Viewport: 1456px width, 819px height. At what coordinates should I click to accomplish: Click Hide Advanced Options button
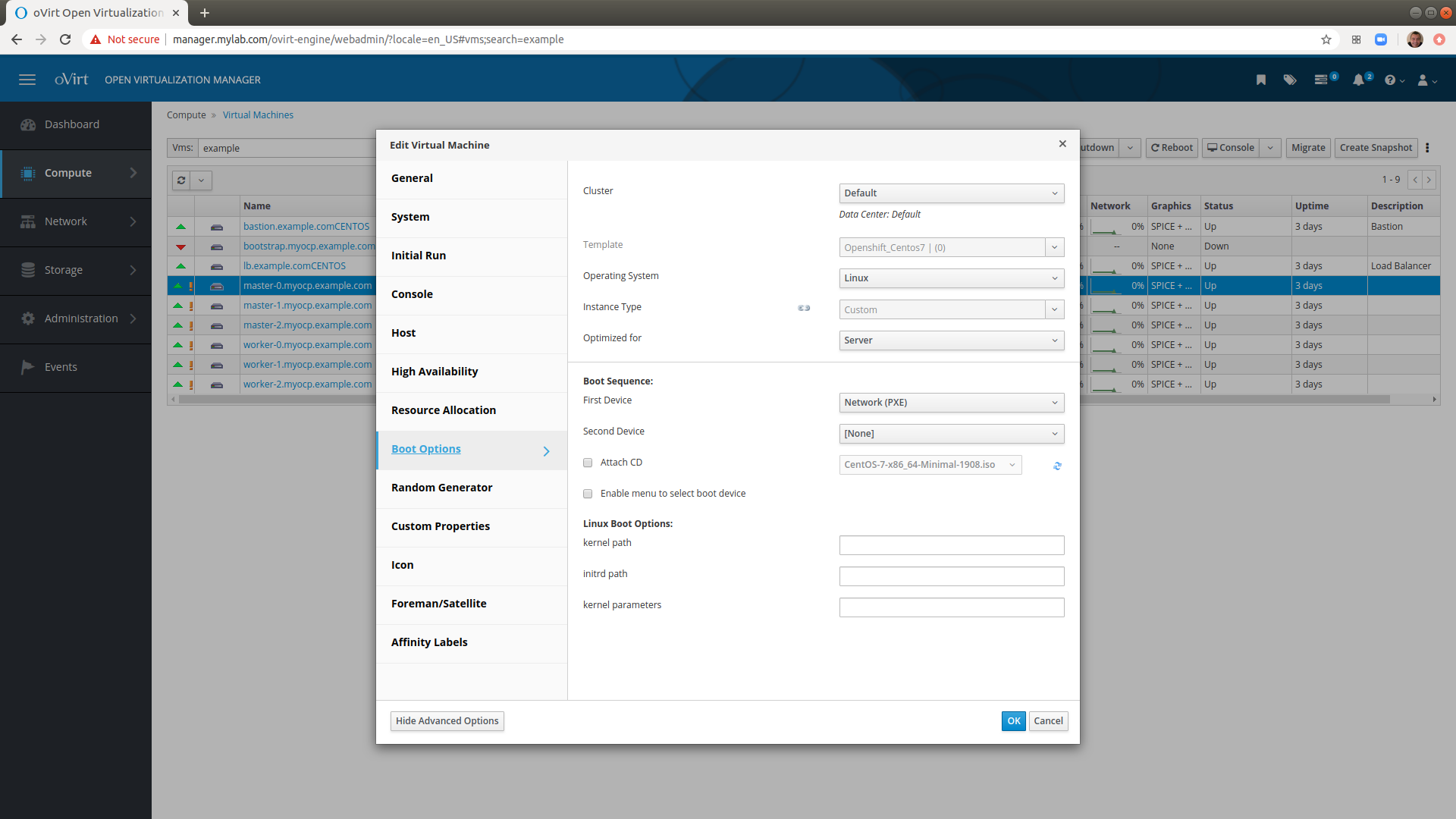447,721
